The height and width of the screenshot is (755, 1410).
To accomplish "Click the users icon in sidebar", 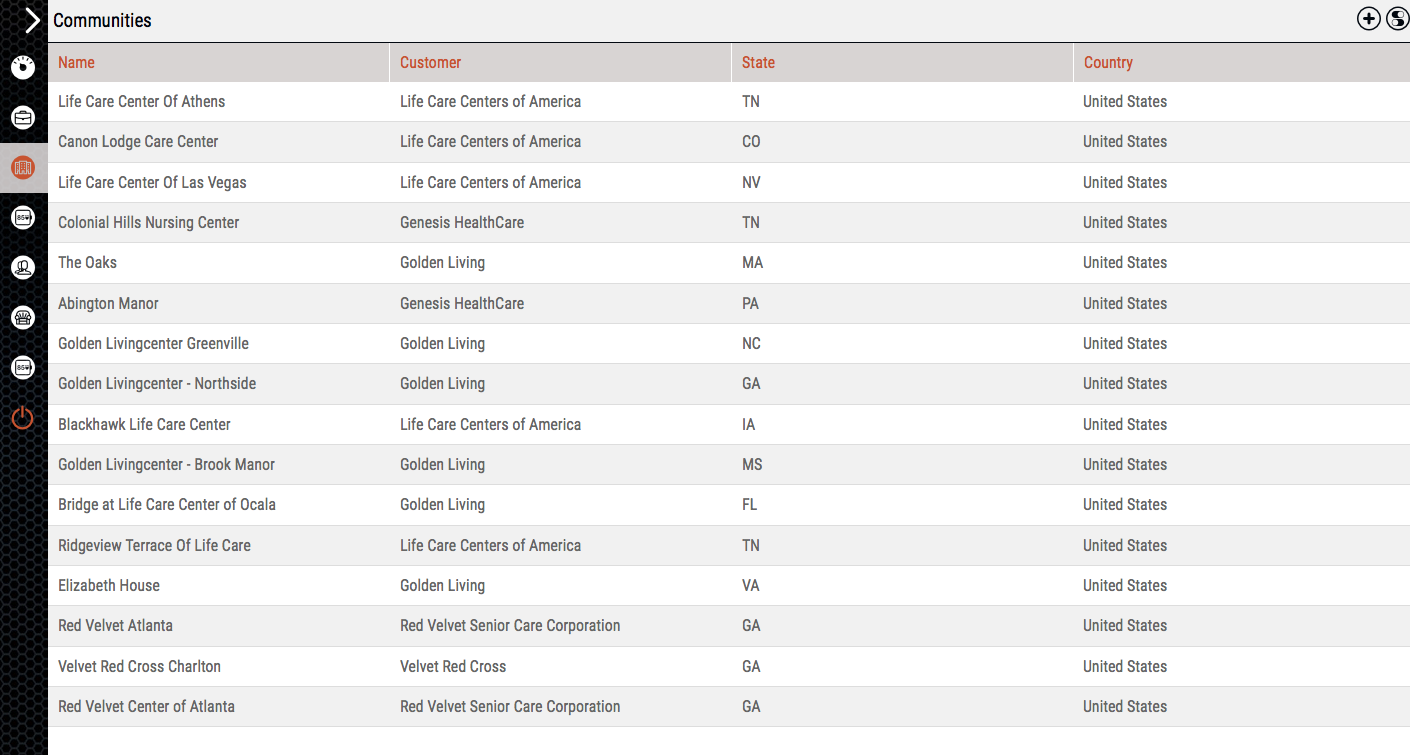I will [x=23, y=268].
